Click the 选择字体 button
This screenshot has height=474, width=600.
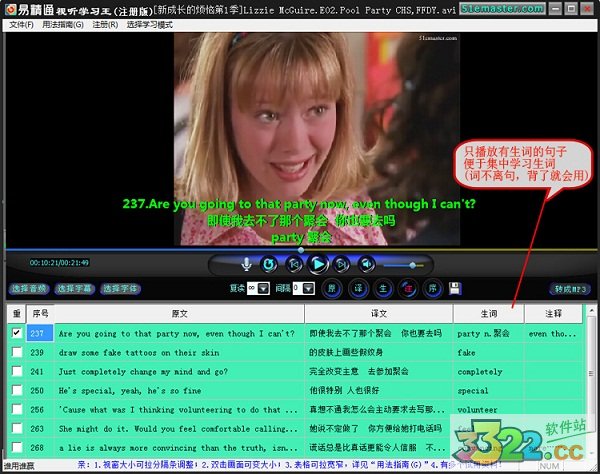click(121, 288)
